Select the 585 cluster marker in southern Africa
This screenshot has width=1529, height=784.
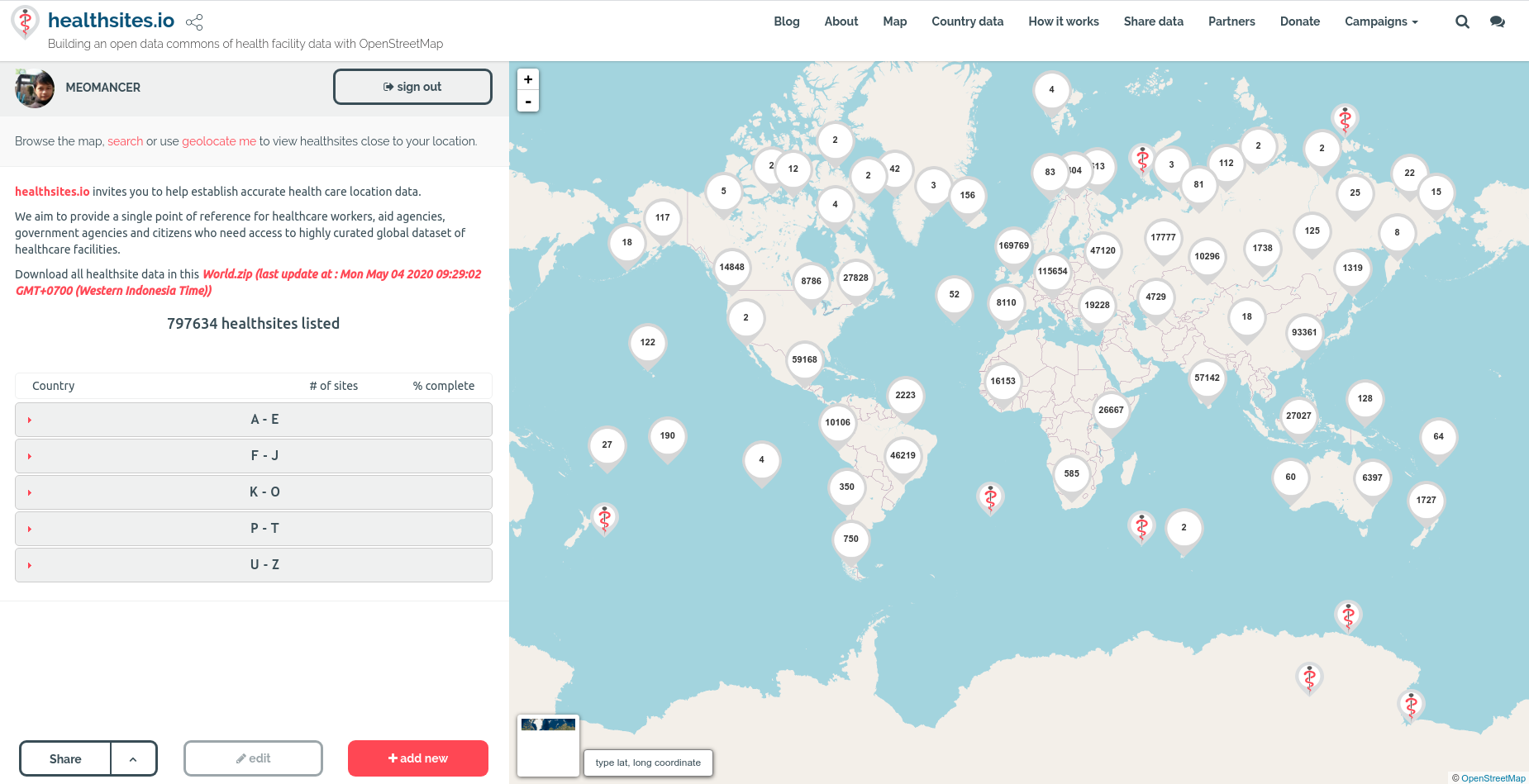point(1071,473)
